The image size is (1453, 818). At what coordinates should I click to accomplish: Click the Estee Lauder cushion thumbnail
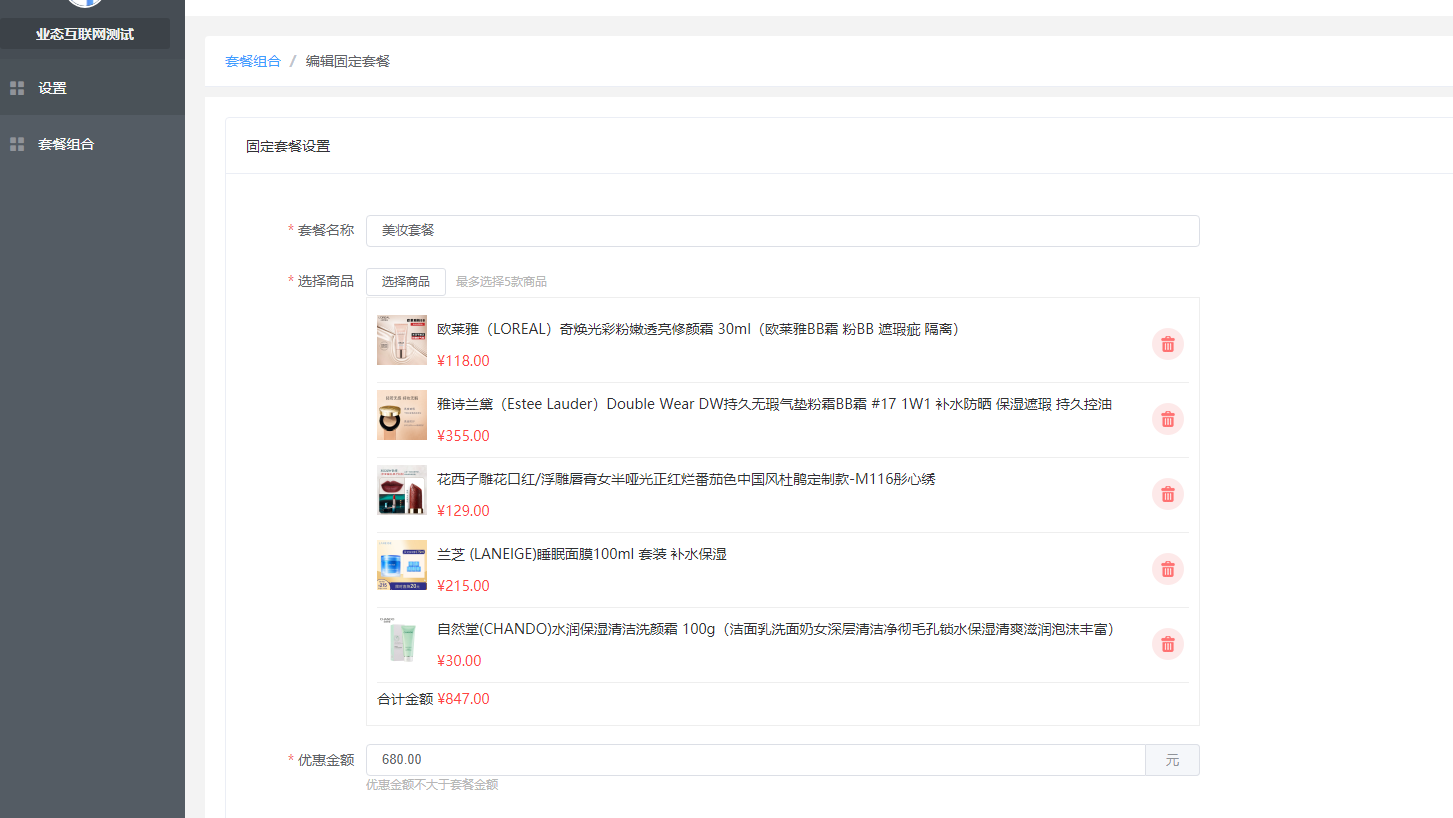[x=402, y=415]
